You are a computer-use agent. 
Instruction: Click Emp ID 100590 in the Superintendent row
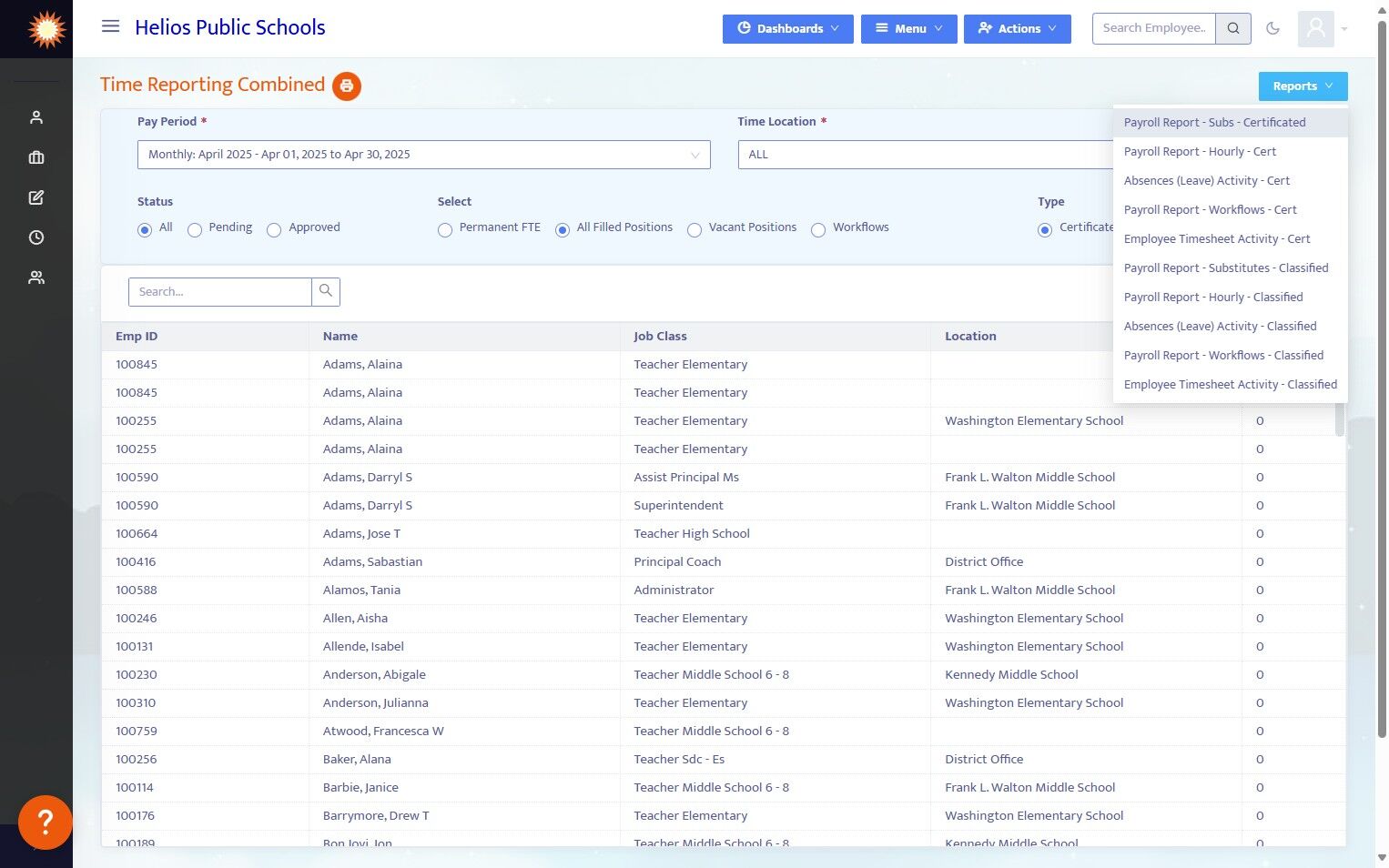(137, 506)
